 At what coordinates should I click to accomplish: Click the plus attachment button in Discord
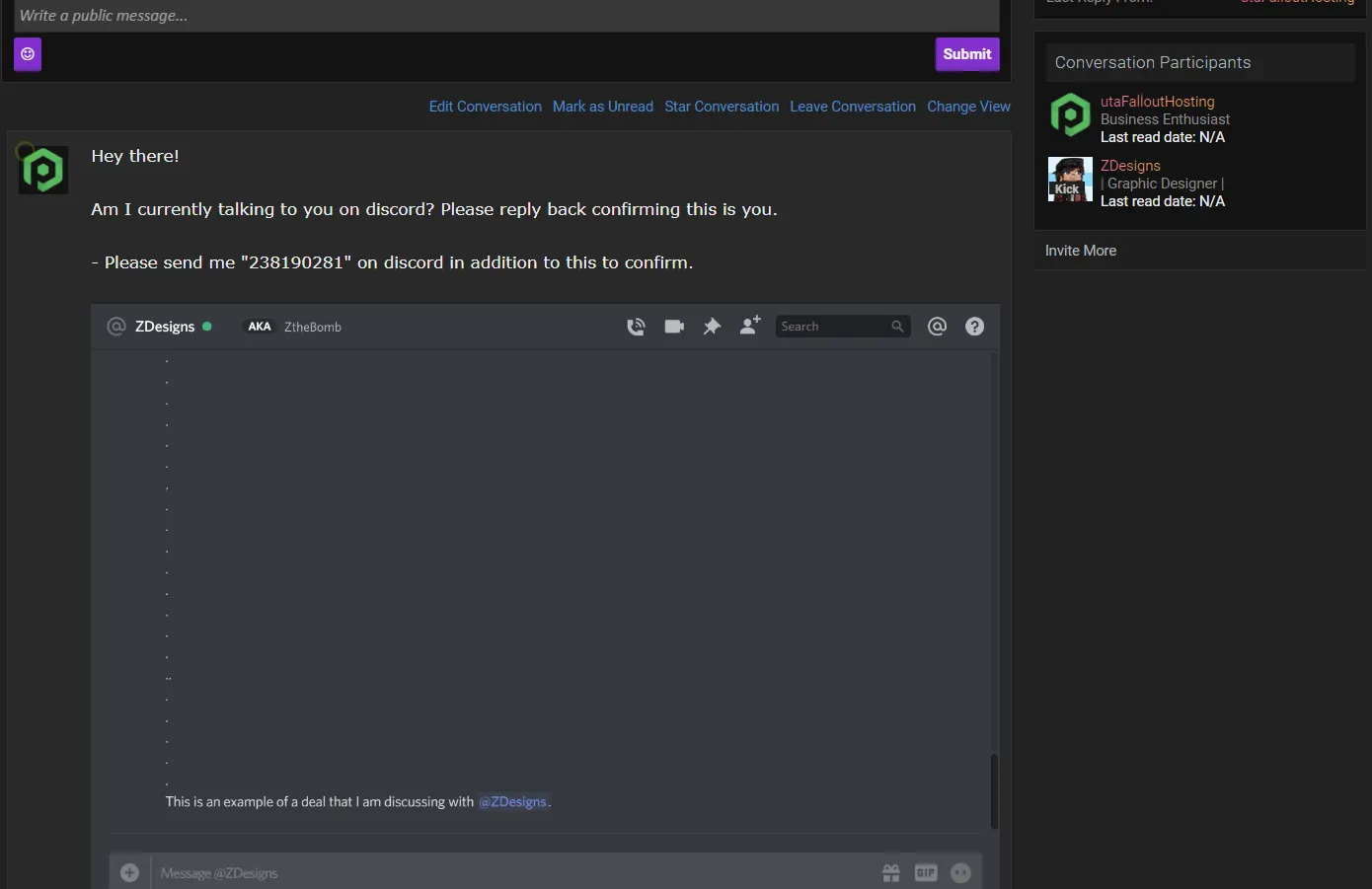129,873
